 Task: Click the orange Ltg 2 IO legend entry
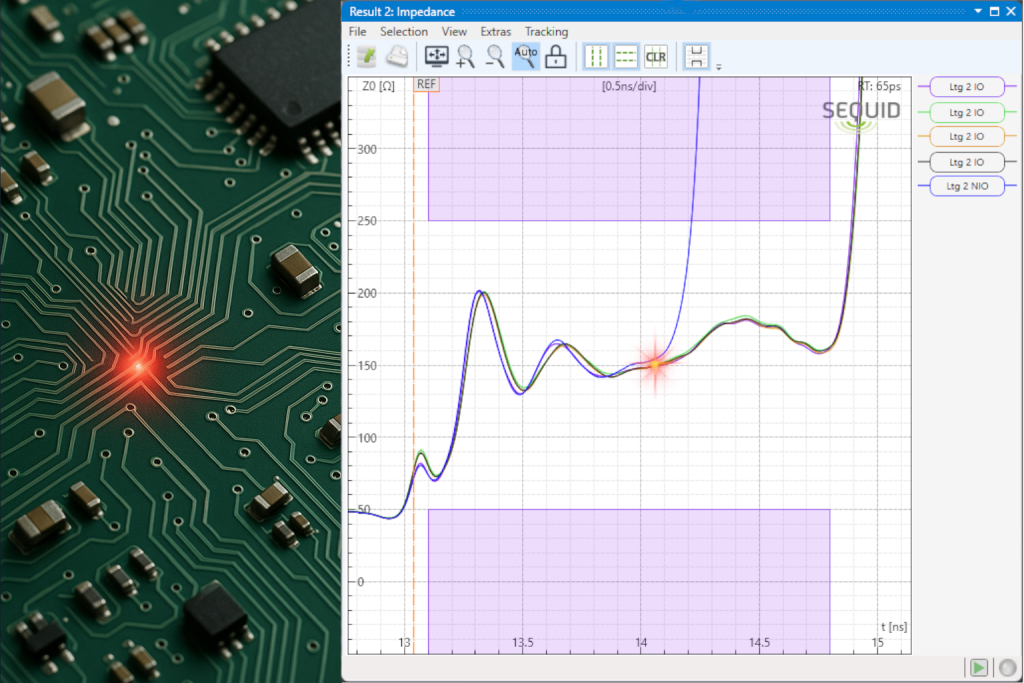click(966, 136)
